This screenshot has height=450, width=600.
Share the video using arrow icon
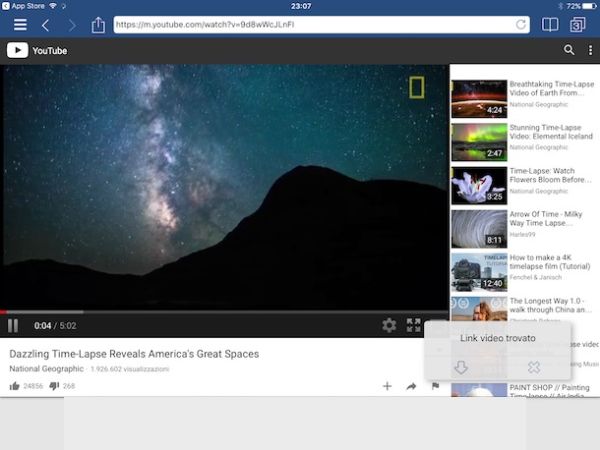(411, 386)
